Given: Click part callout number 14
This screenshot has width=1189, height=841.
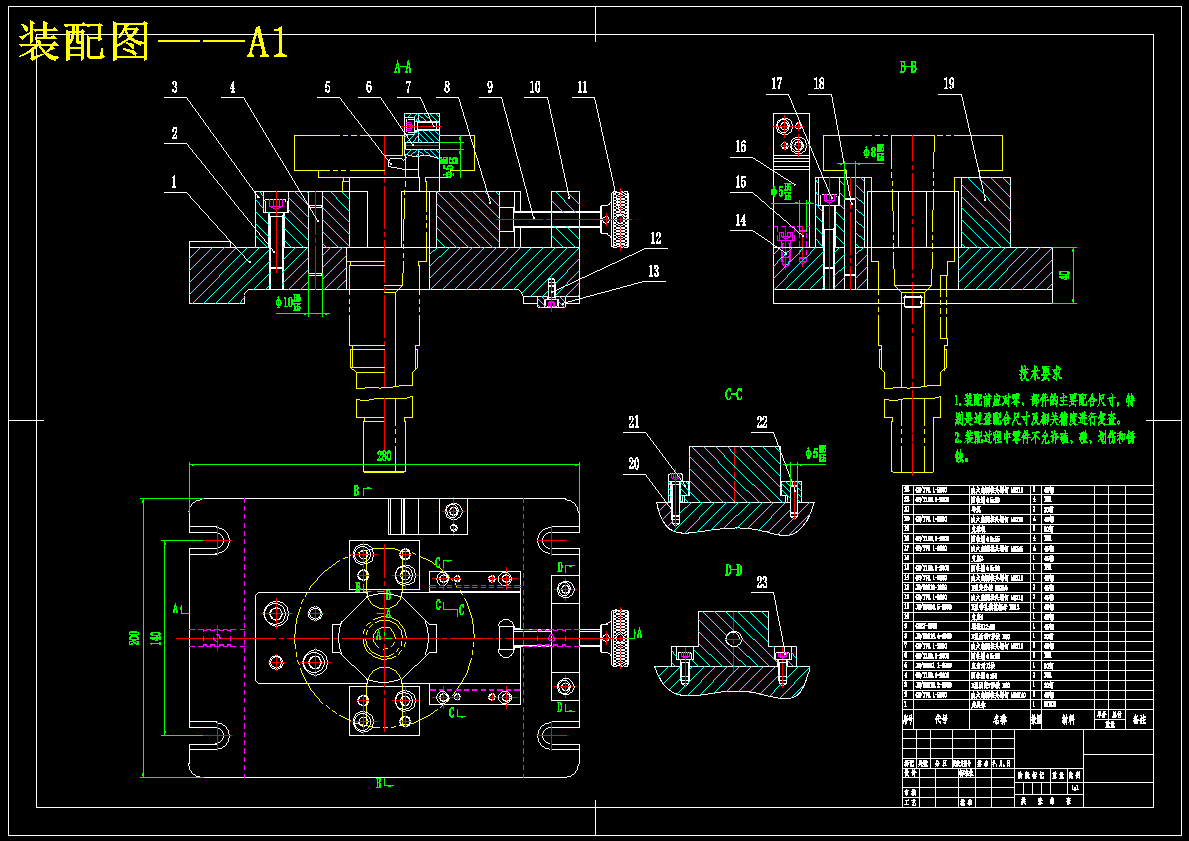Looking at the screenshot, I should point(740,220).
